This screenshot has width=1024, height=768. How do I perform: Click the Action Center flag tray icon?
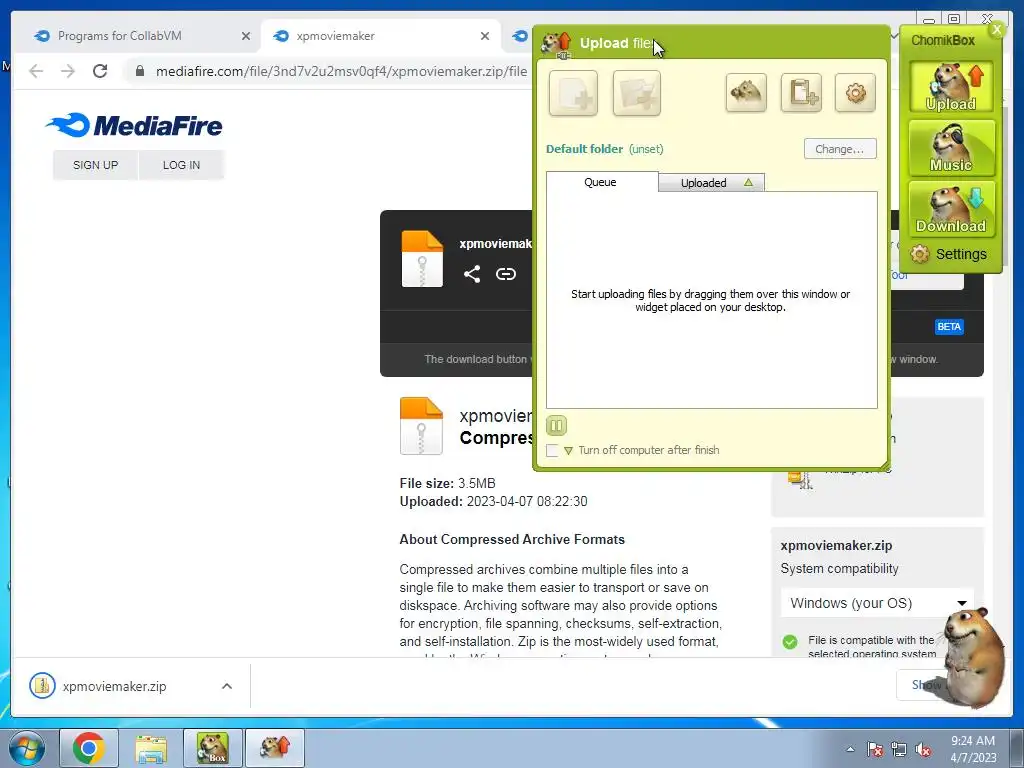(x=874, y=749)
